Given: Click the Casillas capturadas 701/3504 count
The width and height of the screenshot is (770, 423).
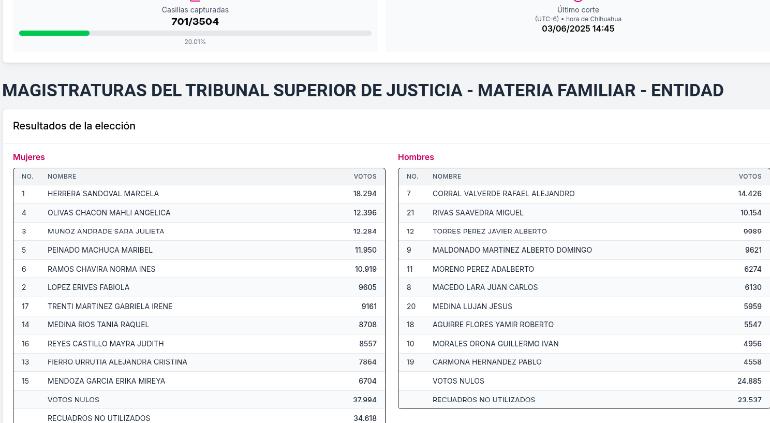Looking at the screenshot, I should (195, 22).
